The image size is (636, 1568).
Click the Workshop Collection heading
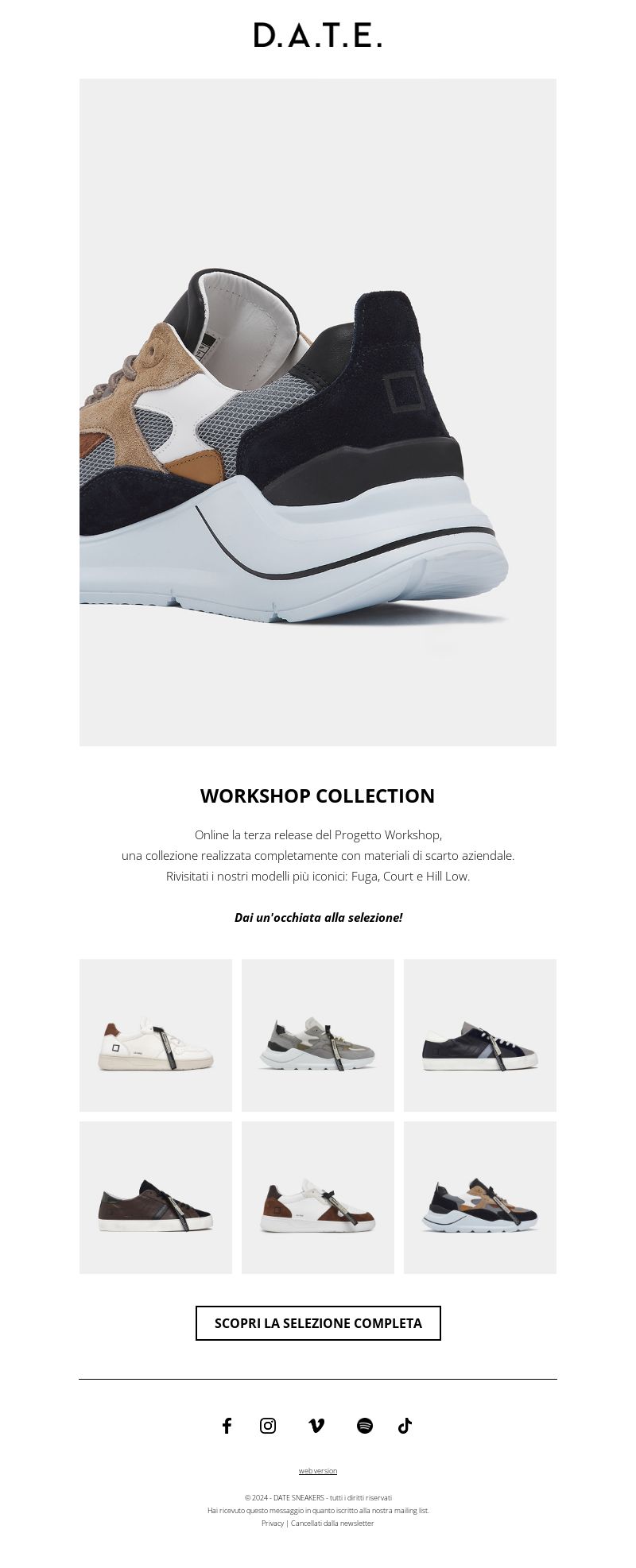318,796
